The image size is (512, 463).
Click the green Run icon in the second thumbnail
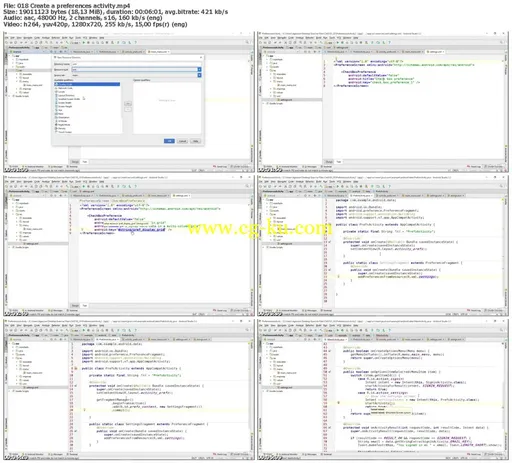click(338, 43)
